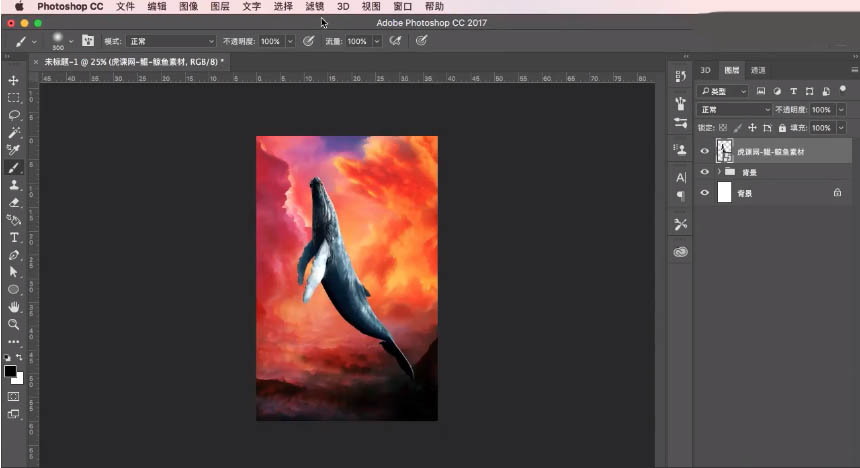Expand the 背景 layer group
The image size is (860, 468).
[x=719, y=172]
